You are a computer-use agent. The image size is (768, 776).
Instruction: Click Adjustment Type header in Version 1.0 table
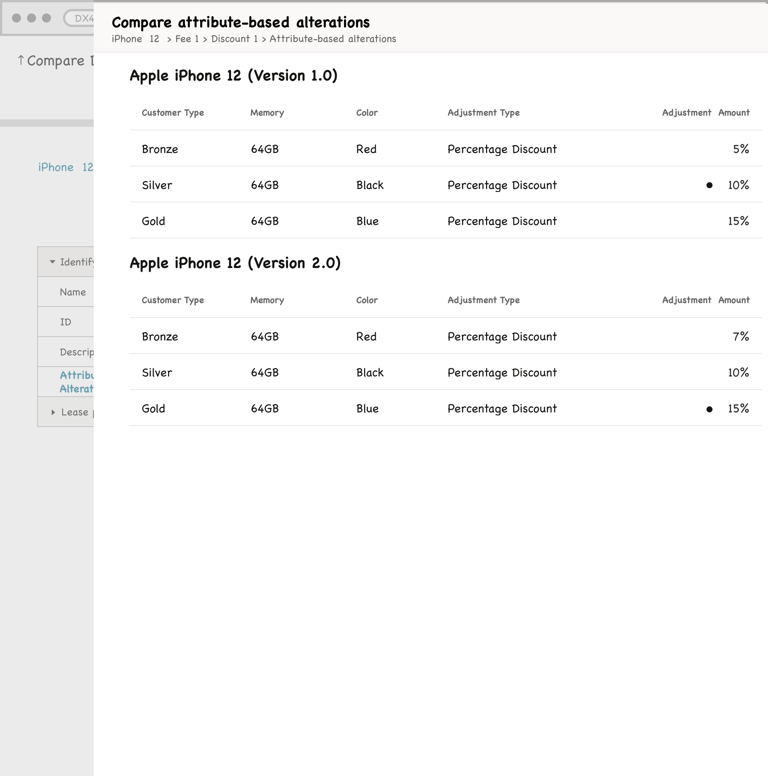(483, 113)
